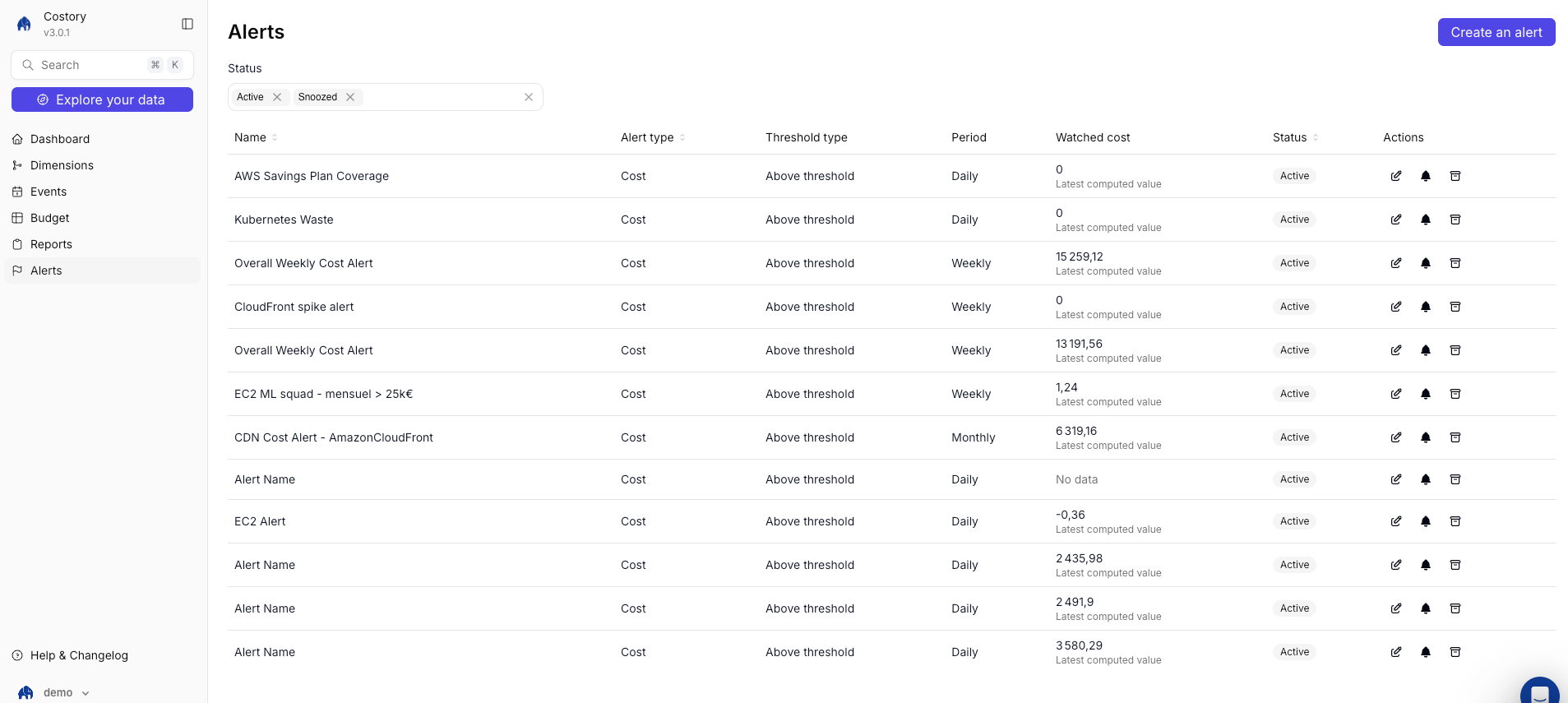Click bell icon for Kubernetes Waste
Viewport: 1568px width, 703px height.
click(1426, 220)
